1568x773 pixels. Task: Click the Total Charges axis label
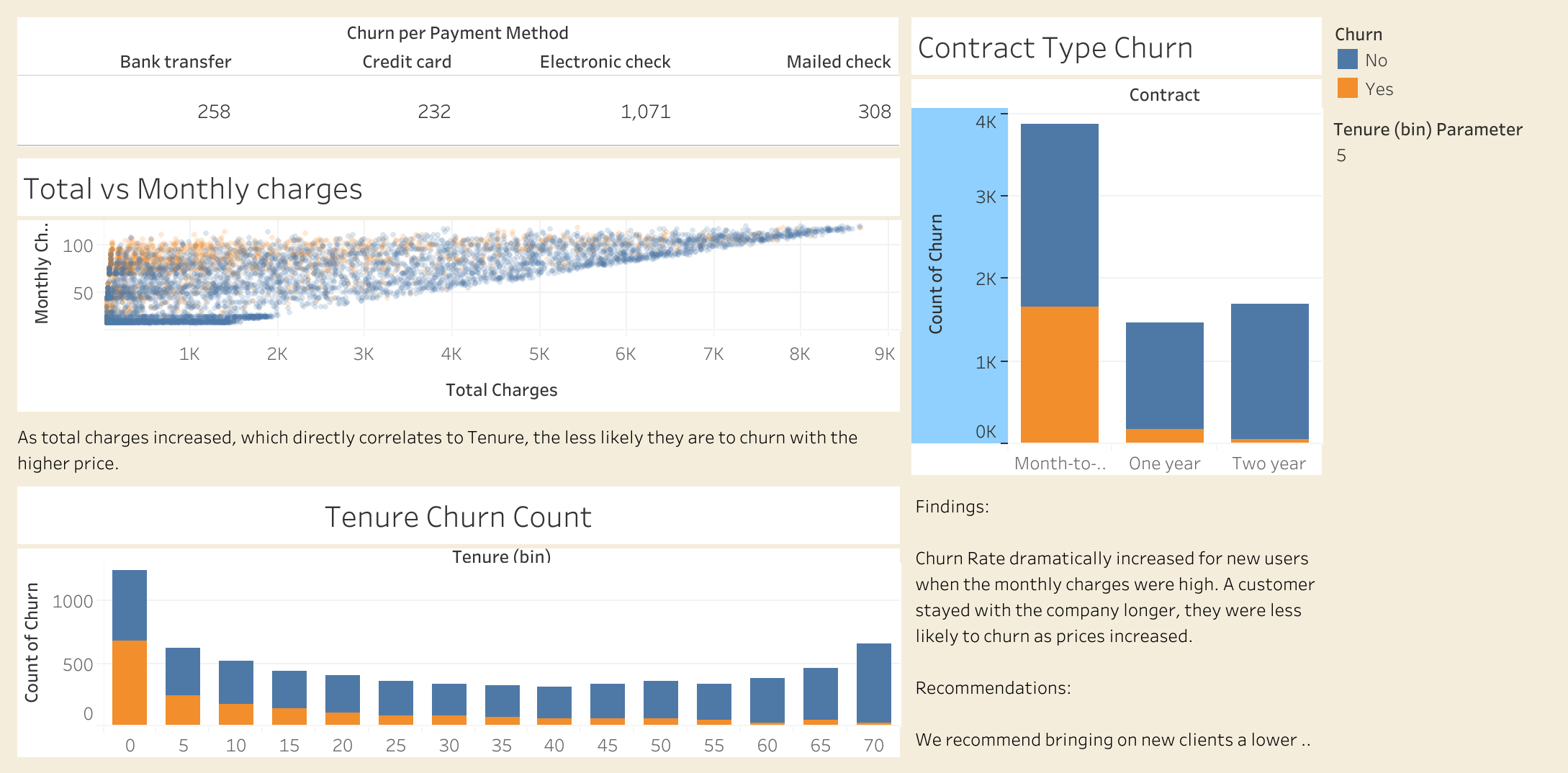(502, 389)
